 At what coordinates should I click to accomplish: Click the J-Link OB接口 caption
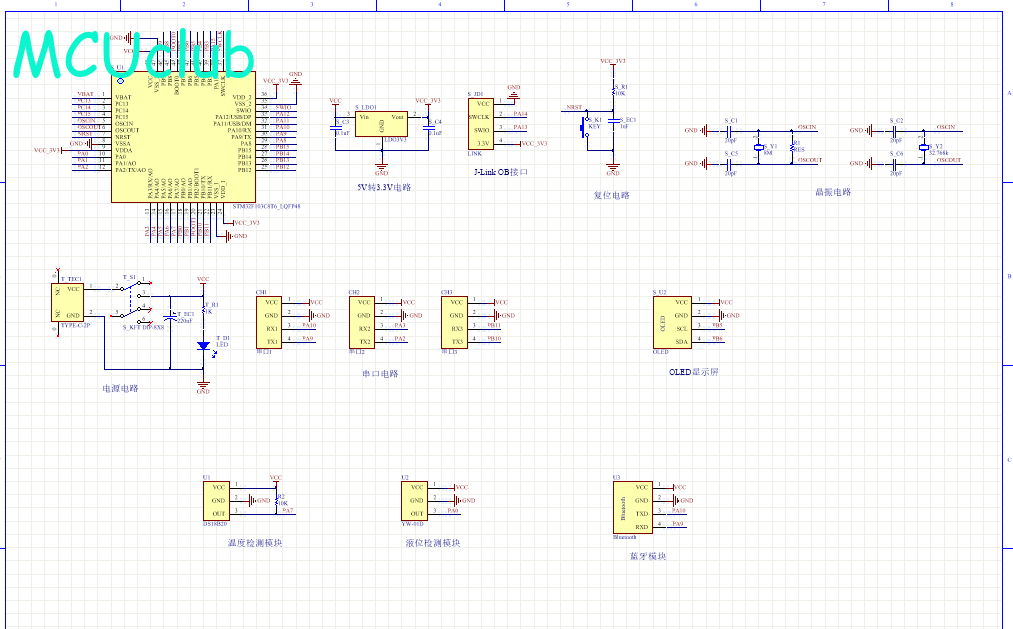click(x=501, y=172)
